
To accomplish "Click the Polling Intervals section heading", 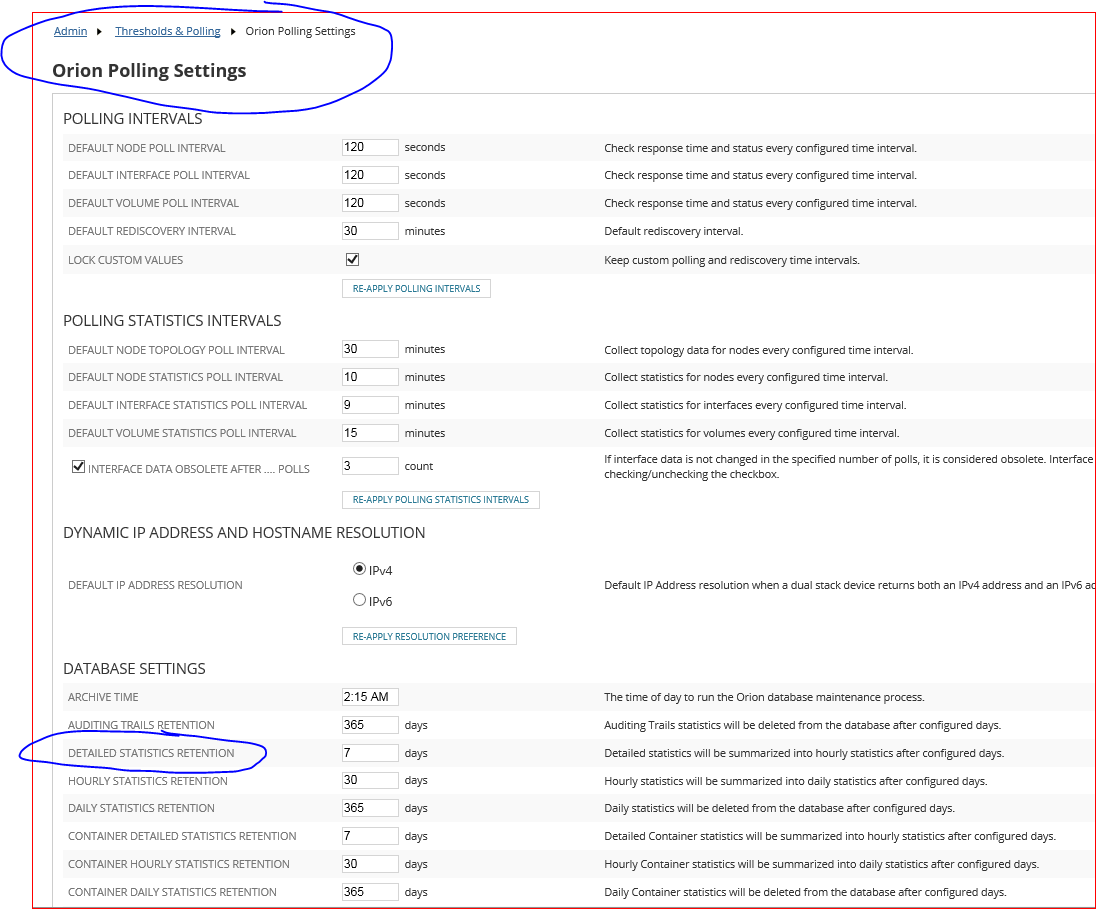I will (x=133, y=119).
